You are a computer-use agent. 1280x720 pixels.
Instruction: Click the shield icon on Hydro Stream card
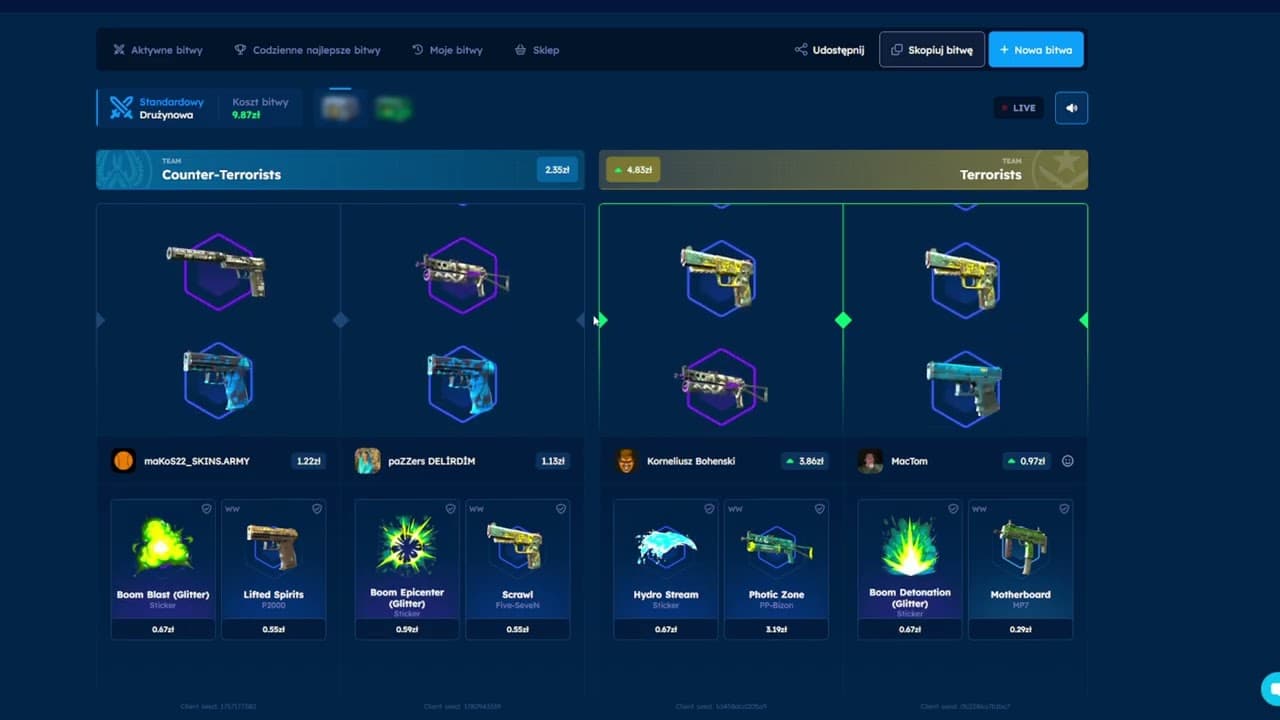(x=709, y=509)
